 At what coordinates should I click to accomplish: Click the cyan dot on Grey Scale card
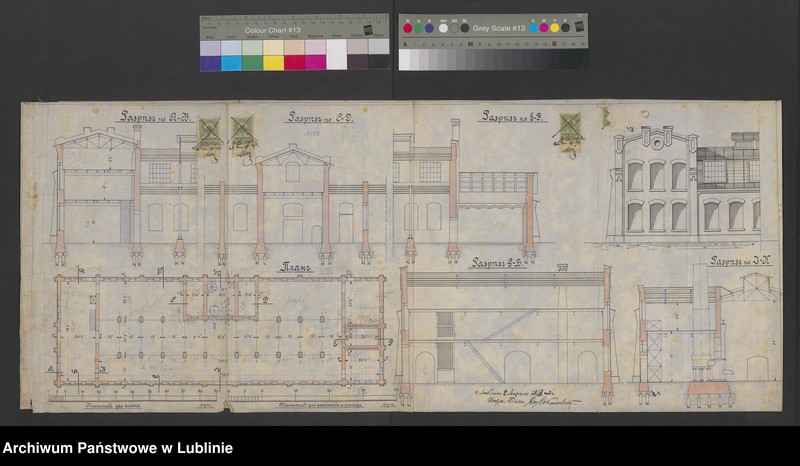click(x=534, y=28)
